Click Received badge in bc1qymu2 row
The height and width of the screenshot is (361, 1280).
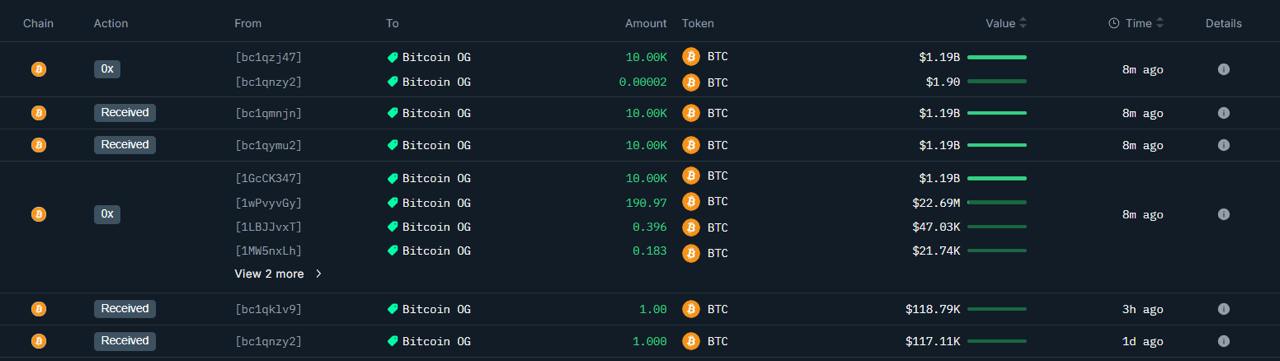(x=125, y=145)
